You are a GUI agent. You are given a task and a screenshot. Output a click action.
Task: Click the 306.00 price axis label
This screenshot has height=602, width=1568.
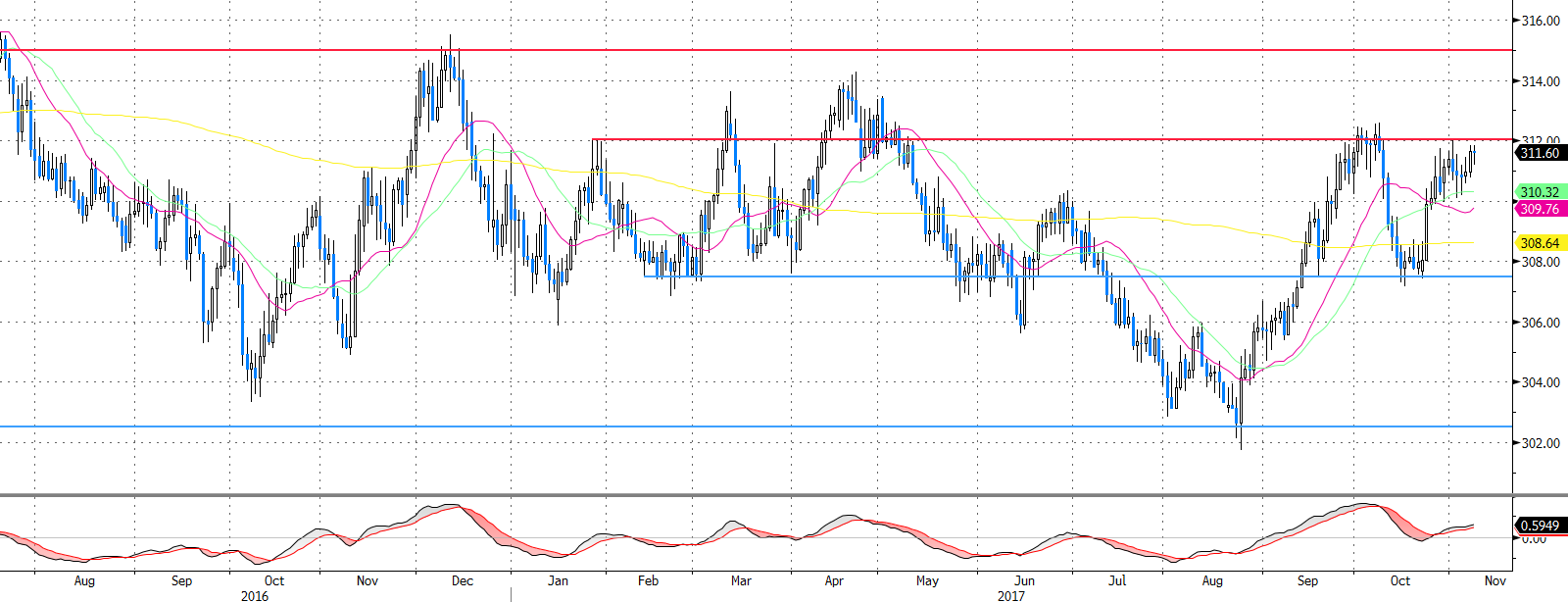(x=1541, y=323)
